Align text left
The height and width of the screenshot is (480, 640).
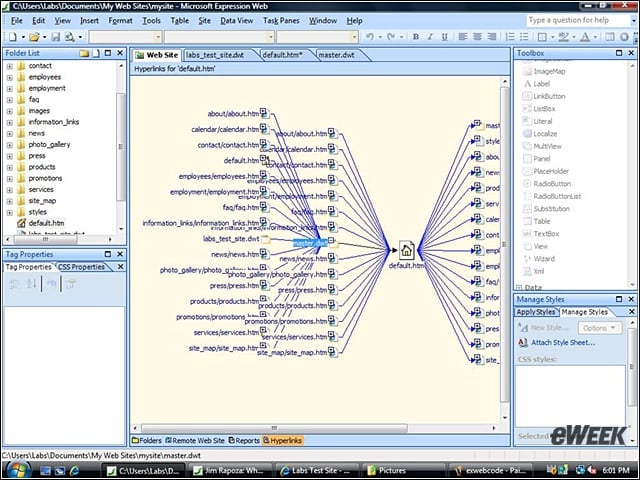pyautogui.click(x=462, y=37)
